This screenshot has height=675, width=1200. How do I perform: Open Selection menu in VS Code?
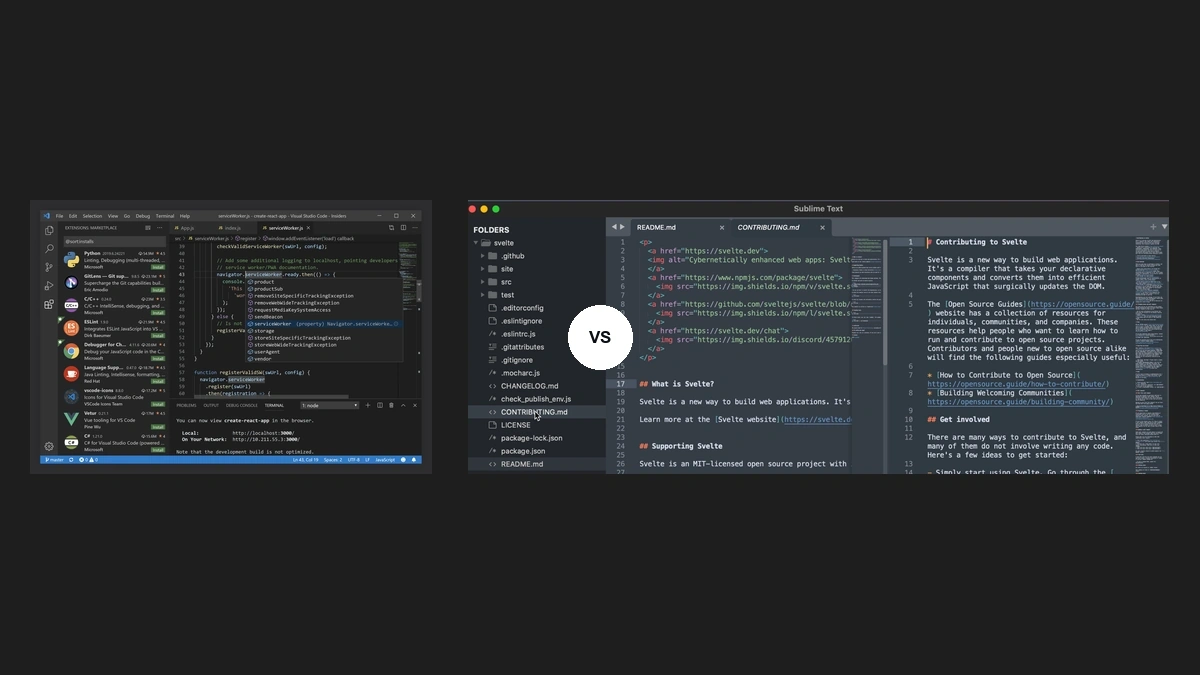[x=92, y=216]
